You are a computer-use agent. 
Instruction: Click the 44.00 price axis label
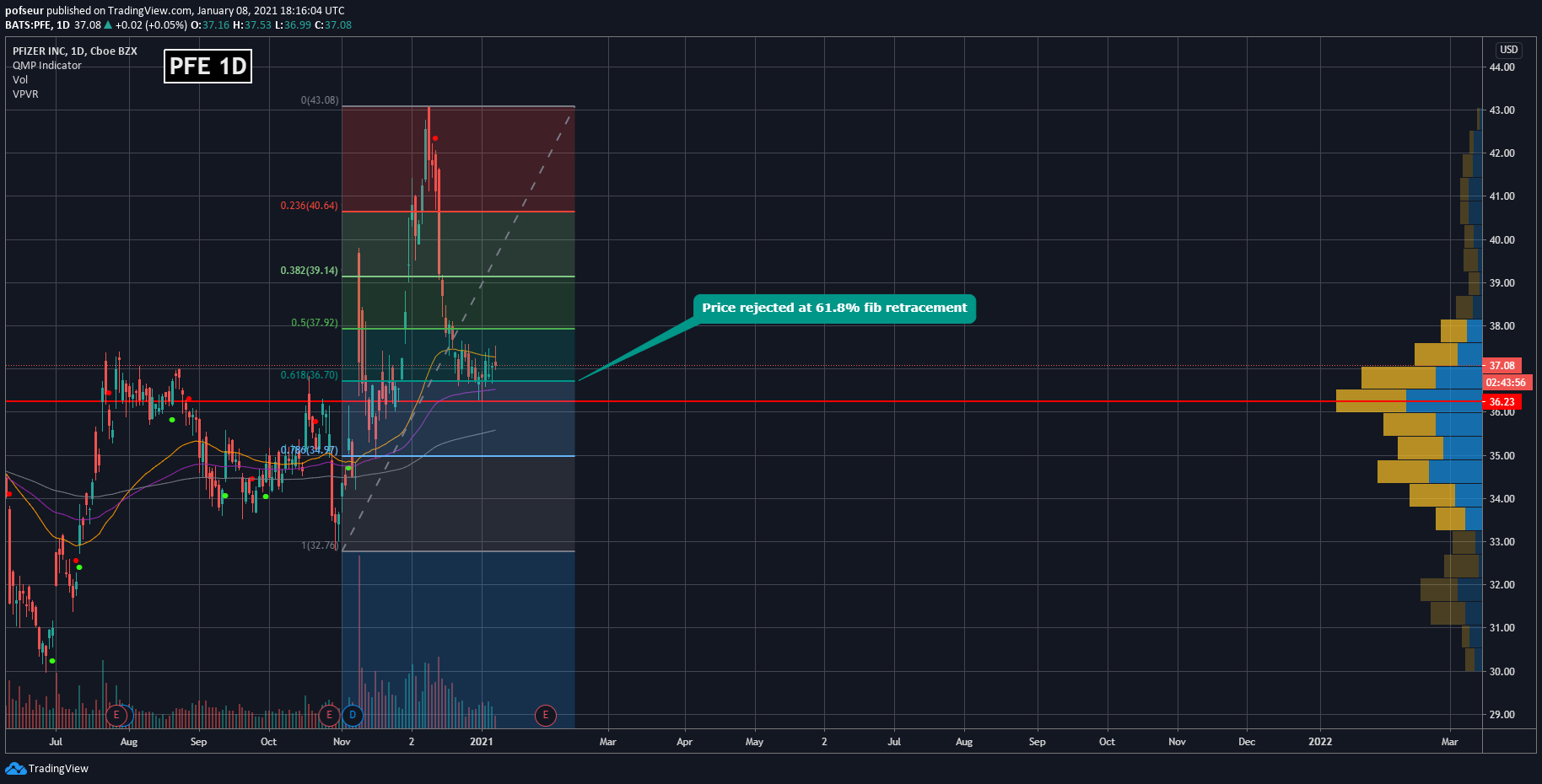pyautogui.click(x=1502, y=67)
